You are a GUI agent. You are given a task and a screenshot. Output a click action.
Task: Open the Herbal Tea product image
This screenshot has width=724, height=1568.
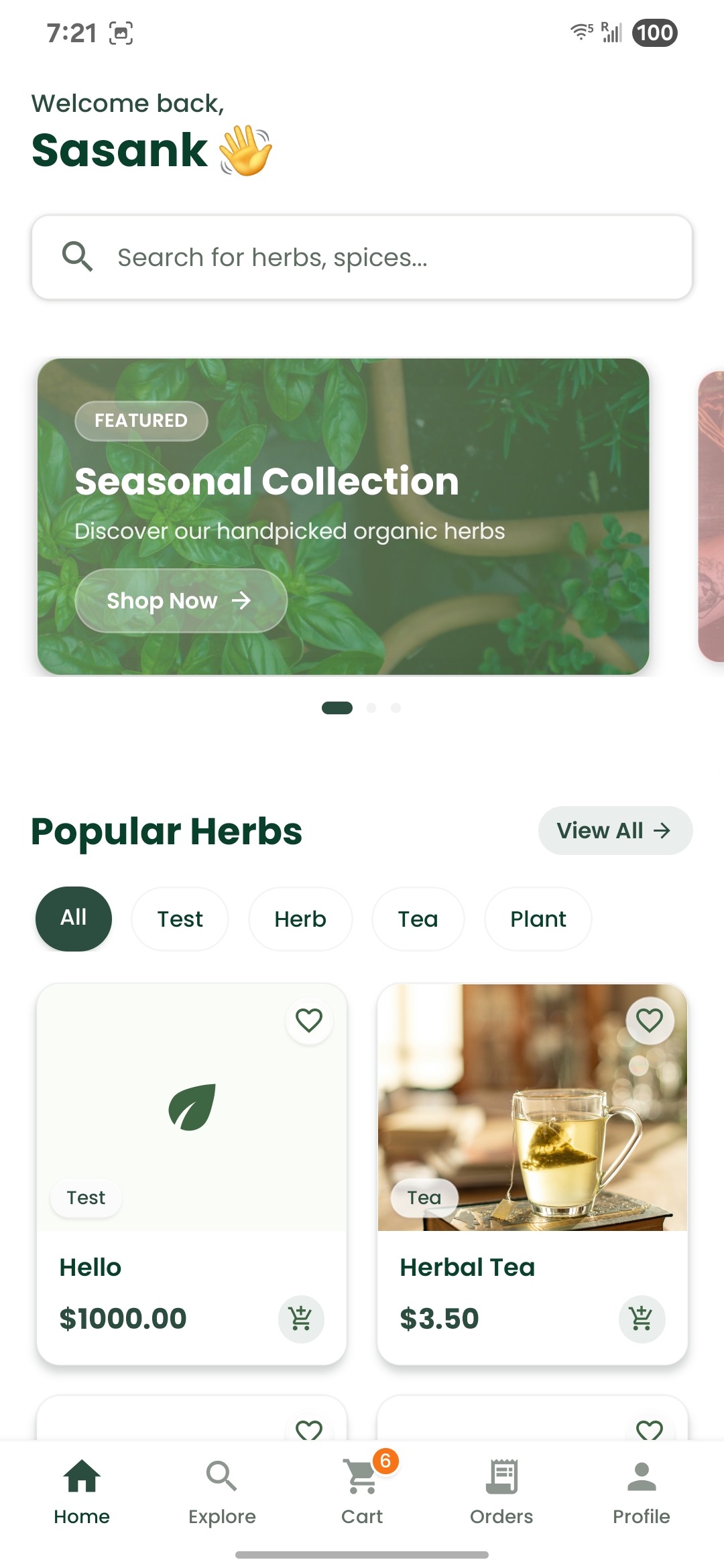532,1107
